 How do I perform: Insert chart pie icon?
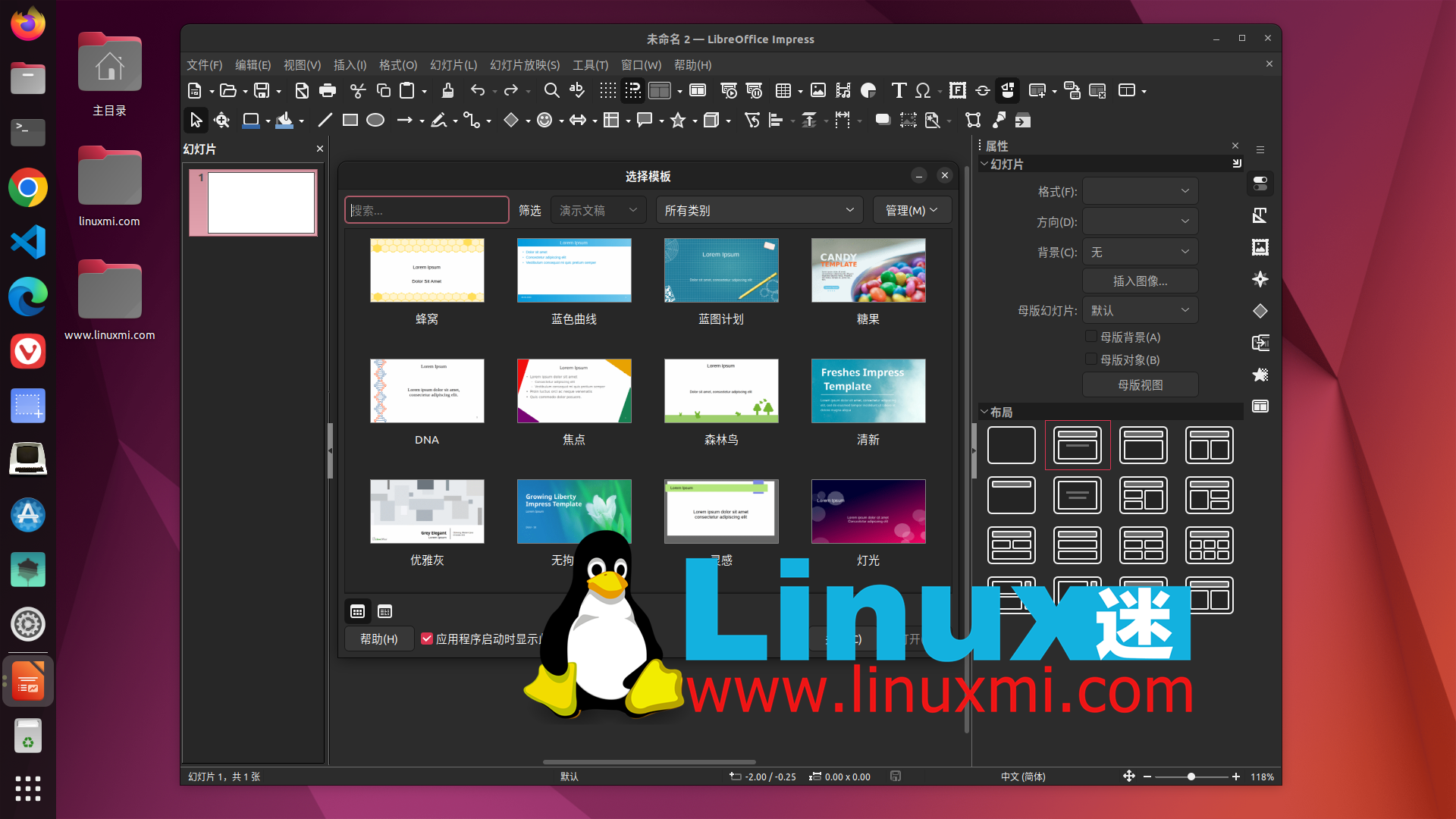tap(868, 91)
